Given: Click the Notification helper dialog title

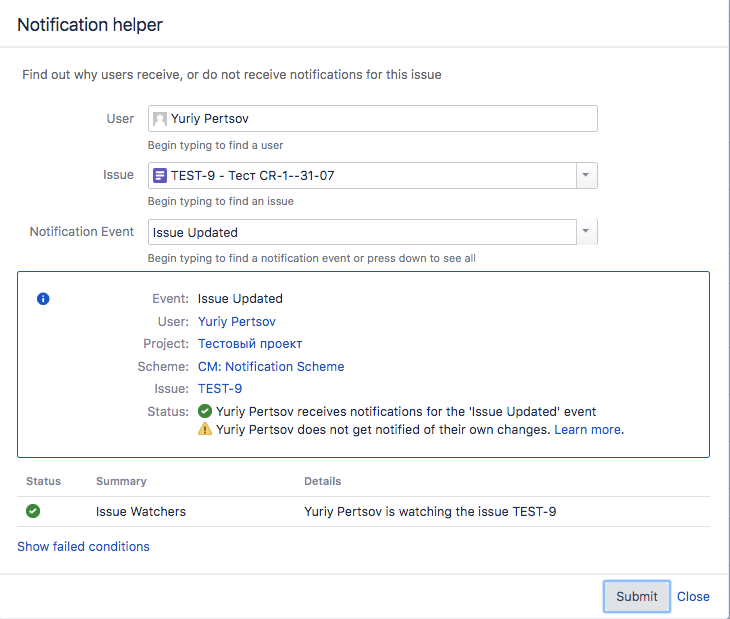Looking at the screenshot, I should pos(90,25).
